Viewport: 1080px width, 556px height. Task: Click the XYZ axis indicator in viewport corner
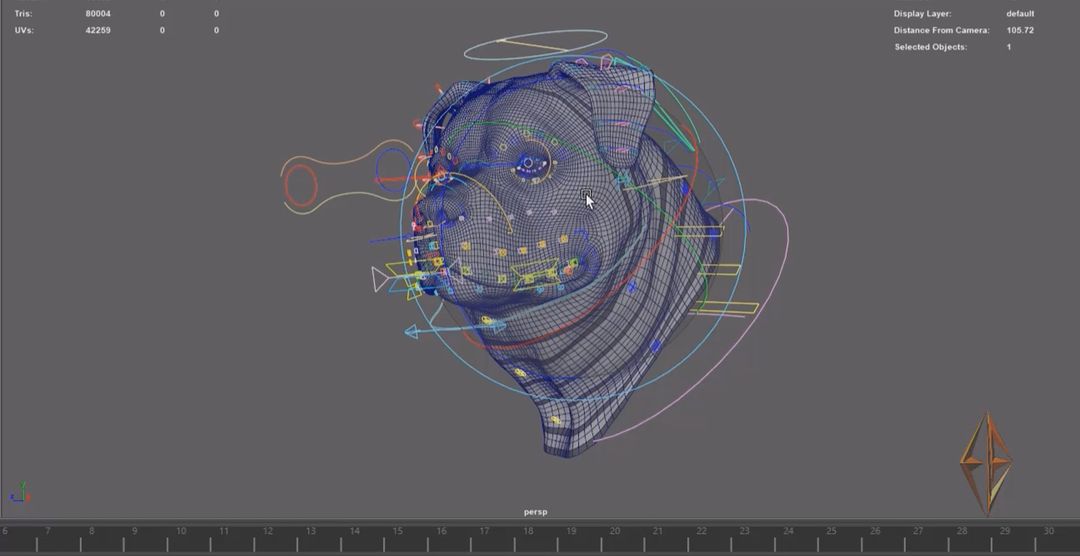(19, 494)
